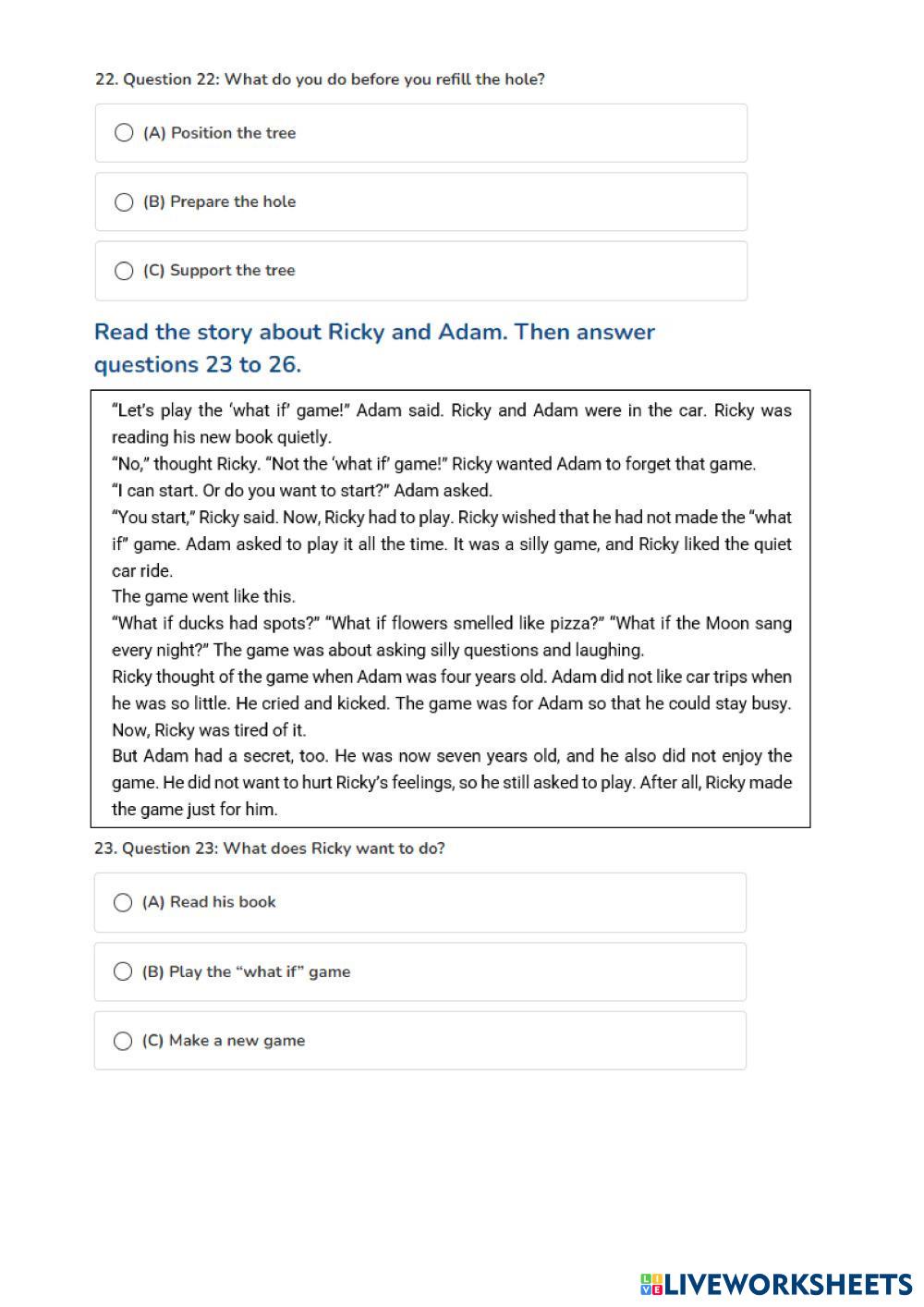This screenshot has width=924, height=1307.
Task: Select radio button for Position the tree
Action: [x=124, y=133]
